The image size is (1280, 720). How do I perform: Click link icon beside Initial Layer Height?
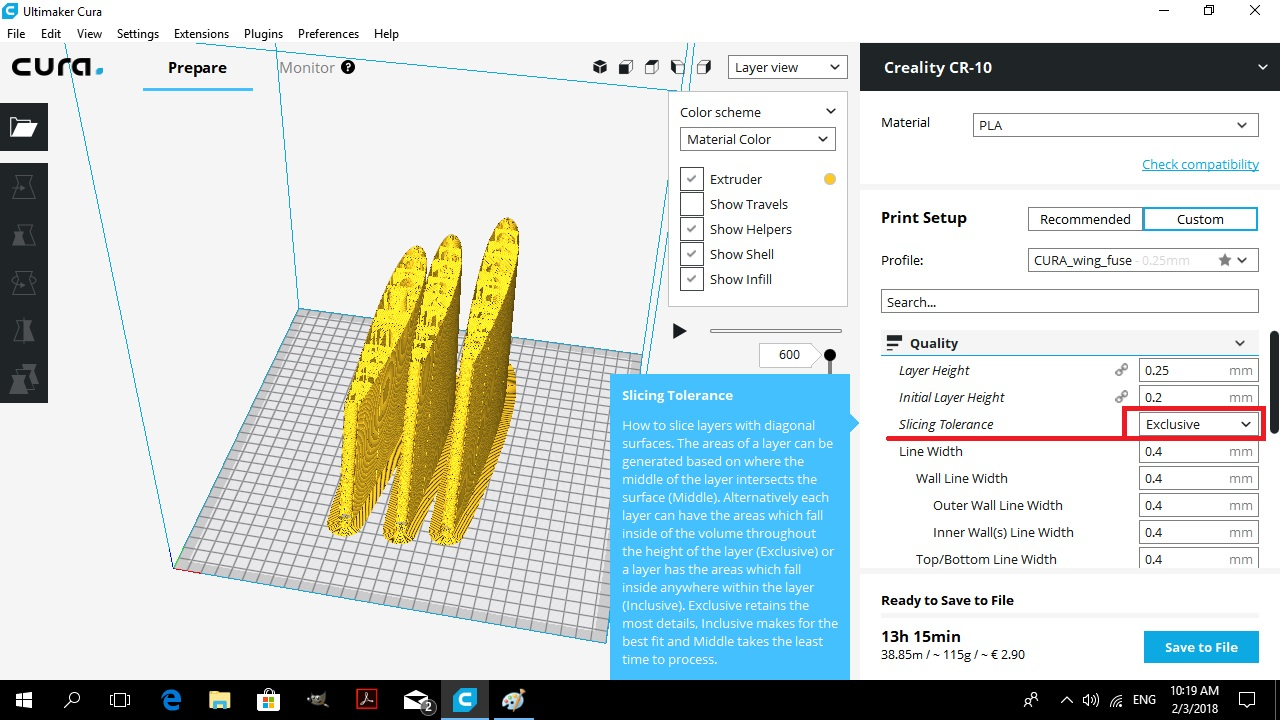coord(1122,397)
